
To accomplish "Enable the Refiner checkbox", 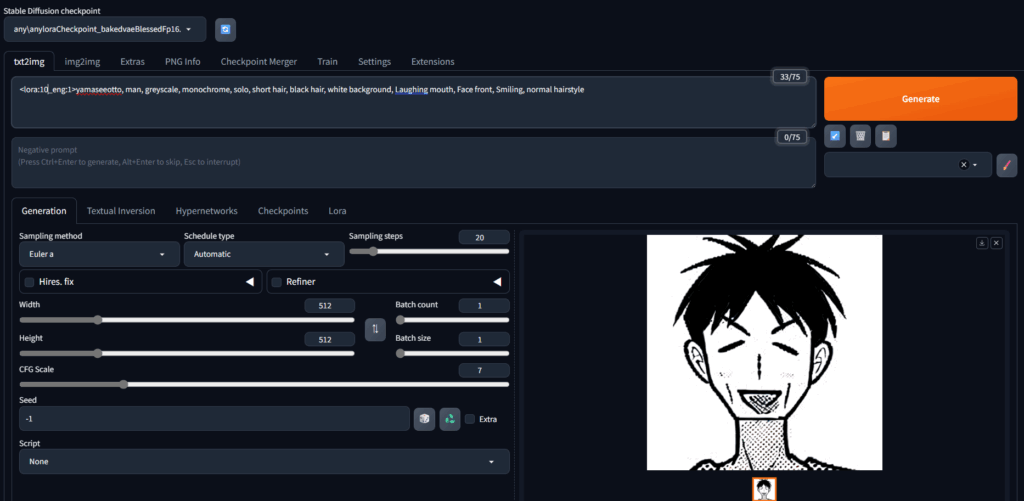I will [277, 282].
